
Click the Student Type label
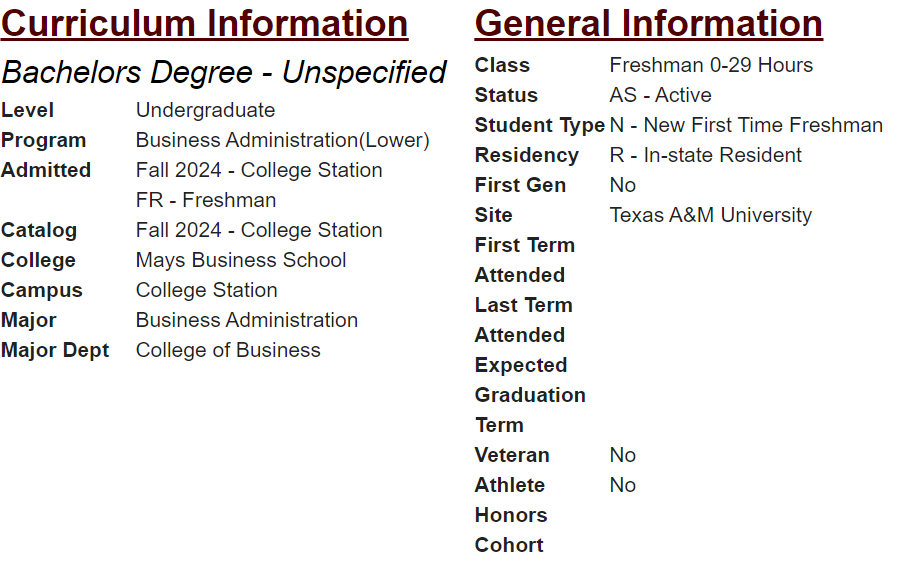coord(540,125)
